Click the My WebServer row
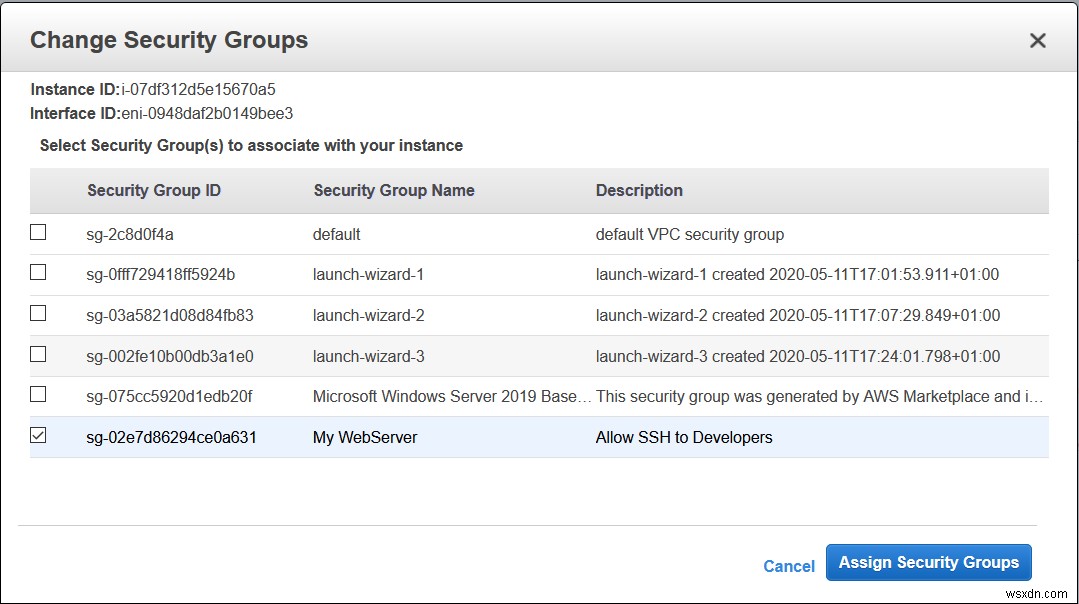 500,435
